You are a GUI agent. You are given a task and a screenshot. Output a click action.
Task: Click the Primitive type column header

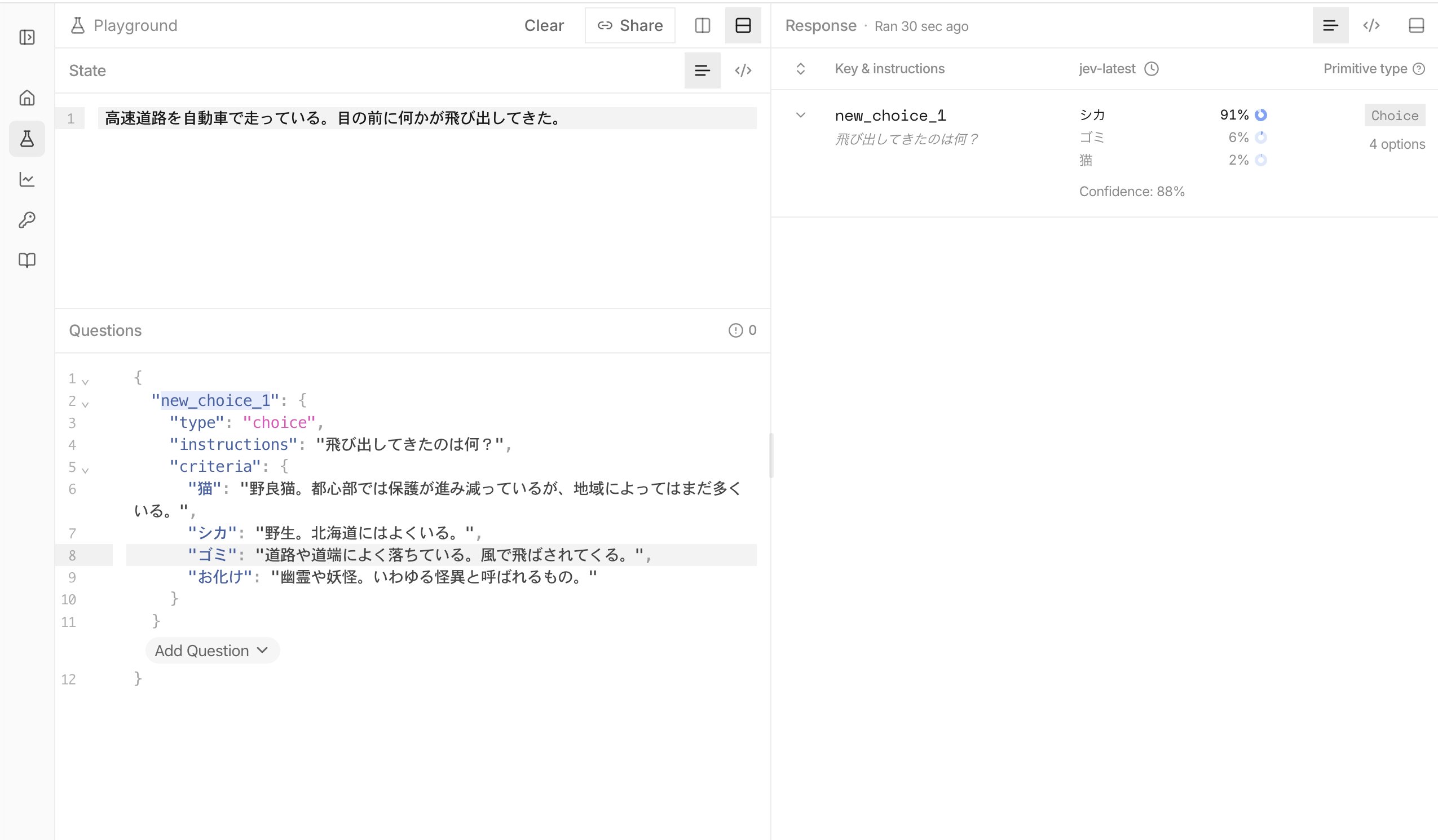click(x=1365, y=69)
